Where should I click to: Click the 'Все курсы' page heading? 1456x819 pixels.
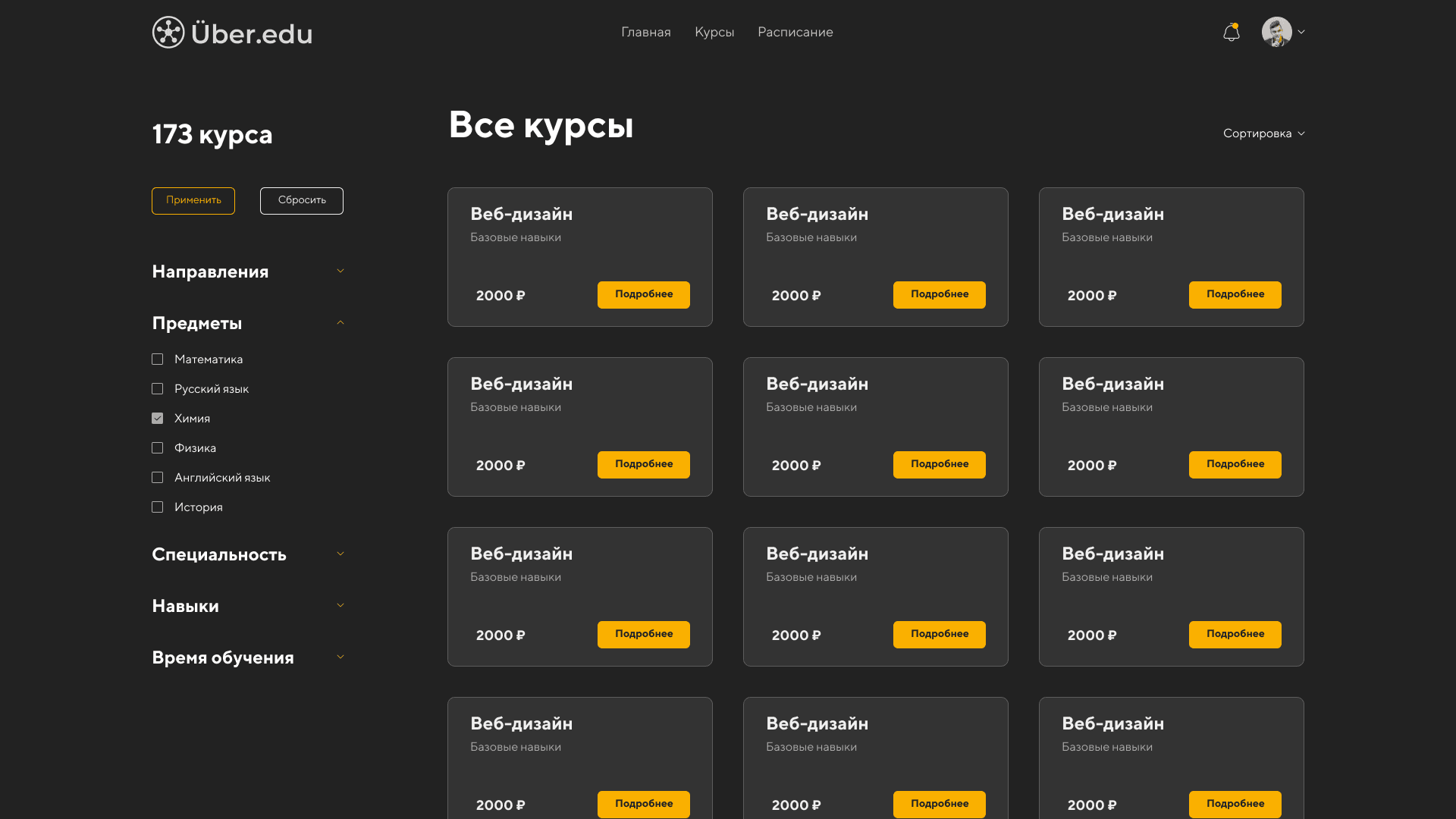pos(541,125)
